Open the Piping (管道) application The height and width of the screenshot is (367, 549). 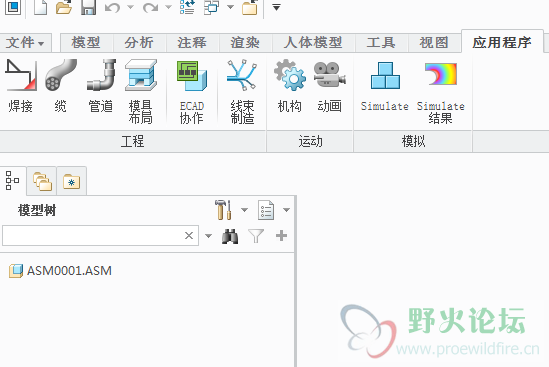(101, 86)
